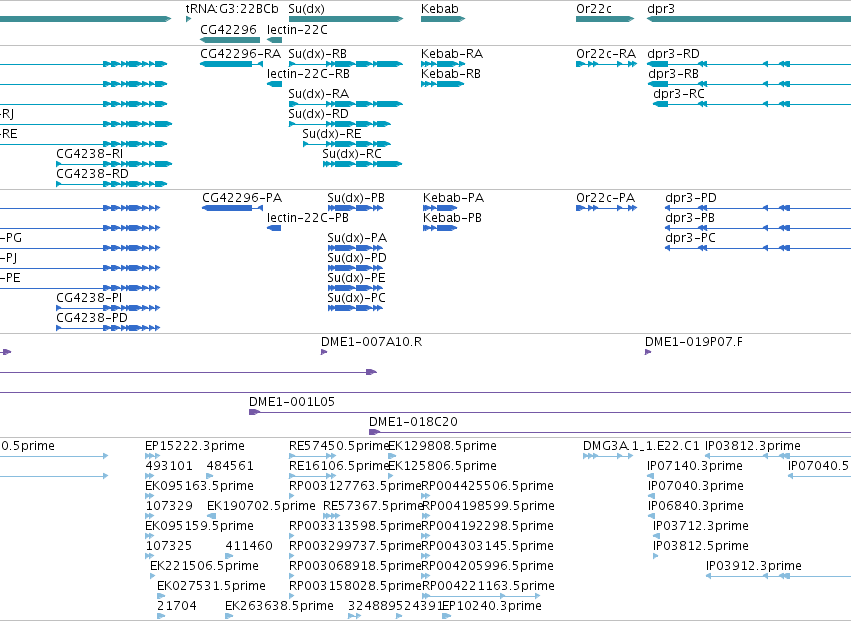Image resolution: width=851 pixels, height=621 pixels.
Task: Click transcript Su(dx)-RD
Action: [319, 114]
